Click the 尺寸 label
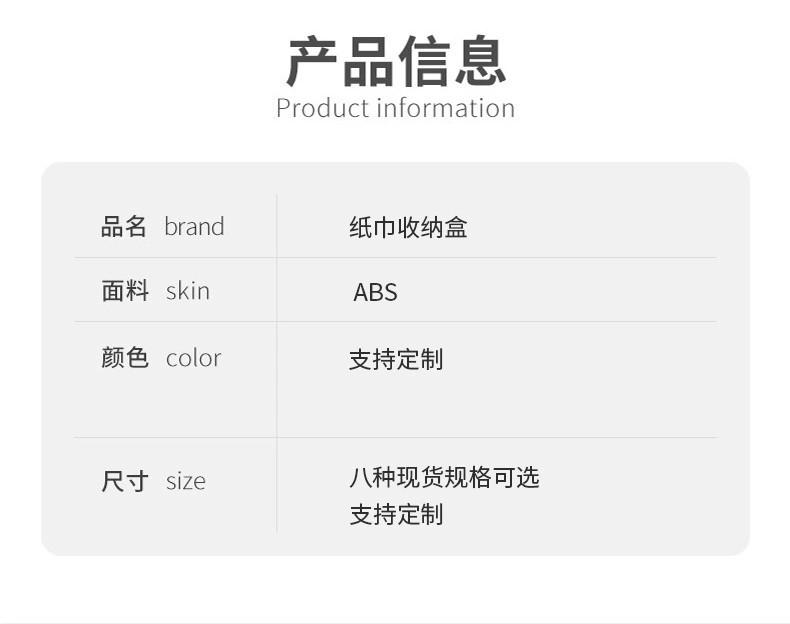Viewport: 790px width, 624px height. [x=124, y=481]
